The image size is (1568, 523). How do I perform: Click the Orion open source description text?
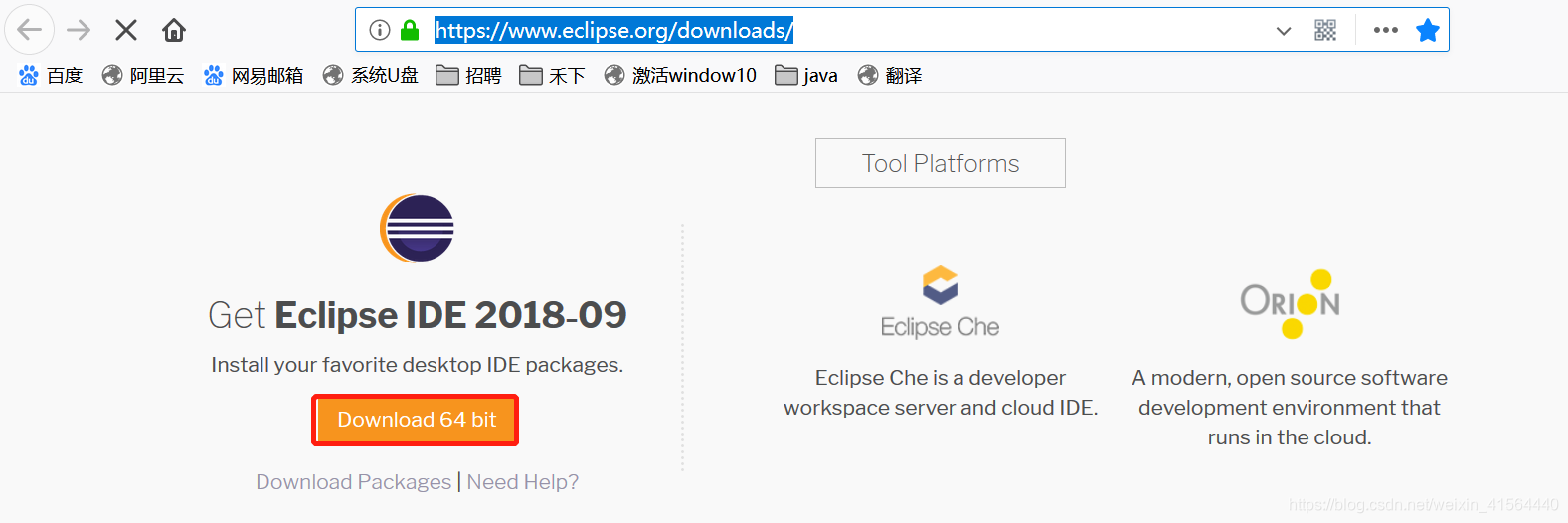click(1290, 408)
